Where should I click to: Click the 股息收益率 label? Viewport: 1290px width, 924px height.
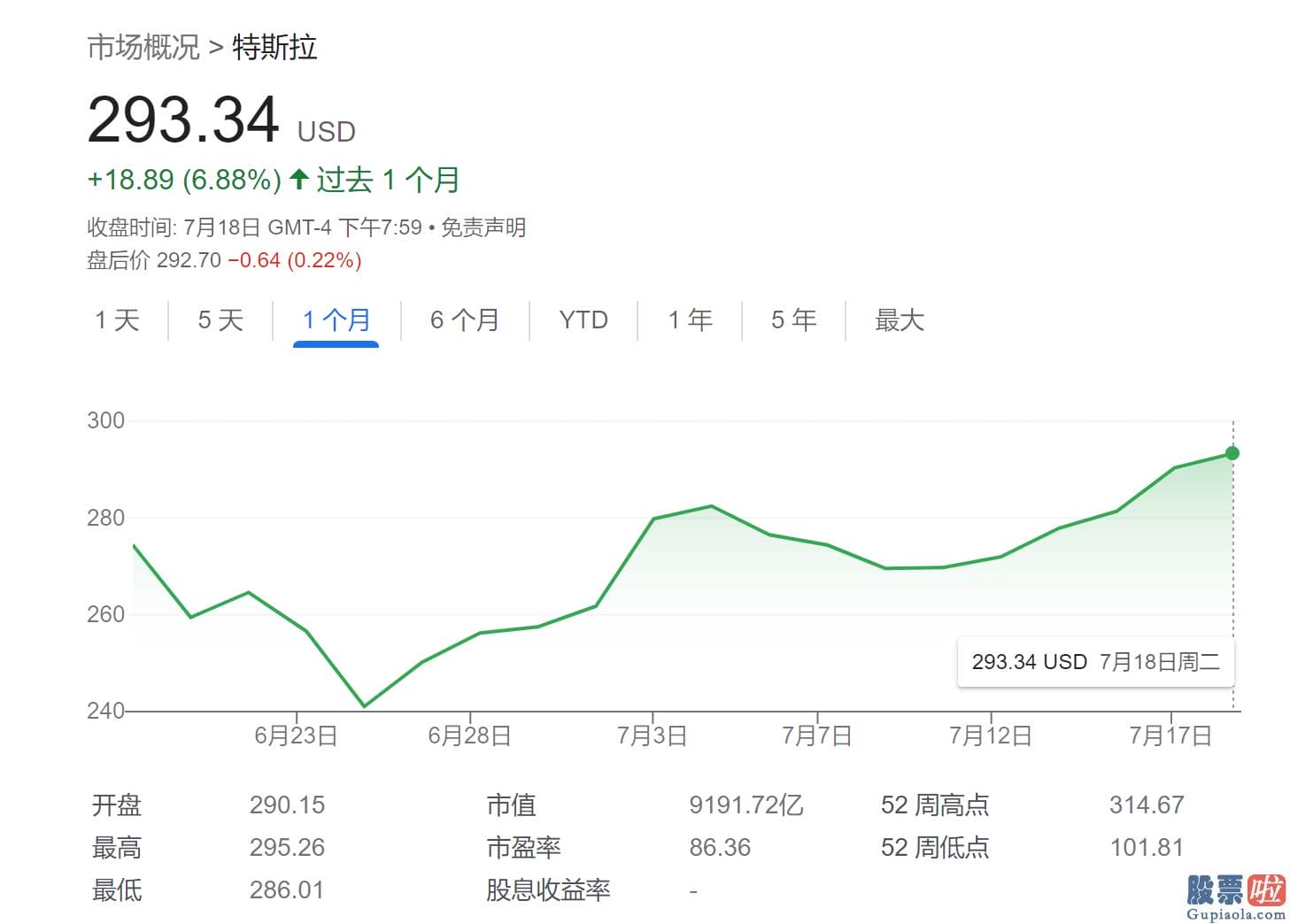tap(548, 889)
